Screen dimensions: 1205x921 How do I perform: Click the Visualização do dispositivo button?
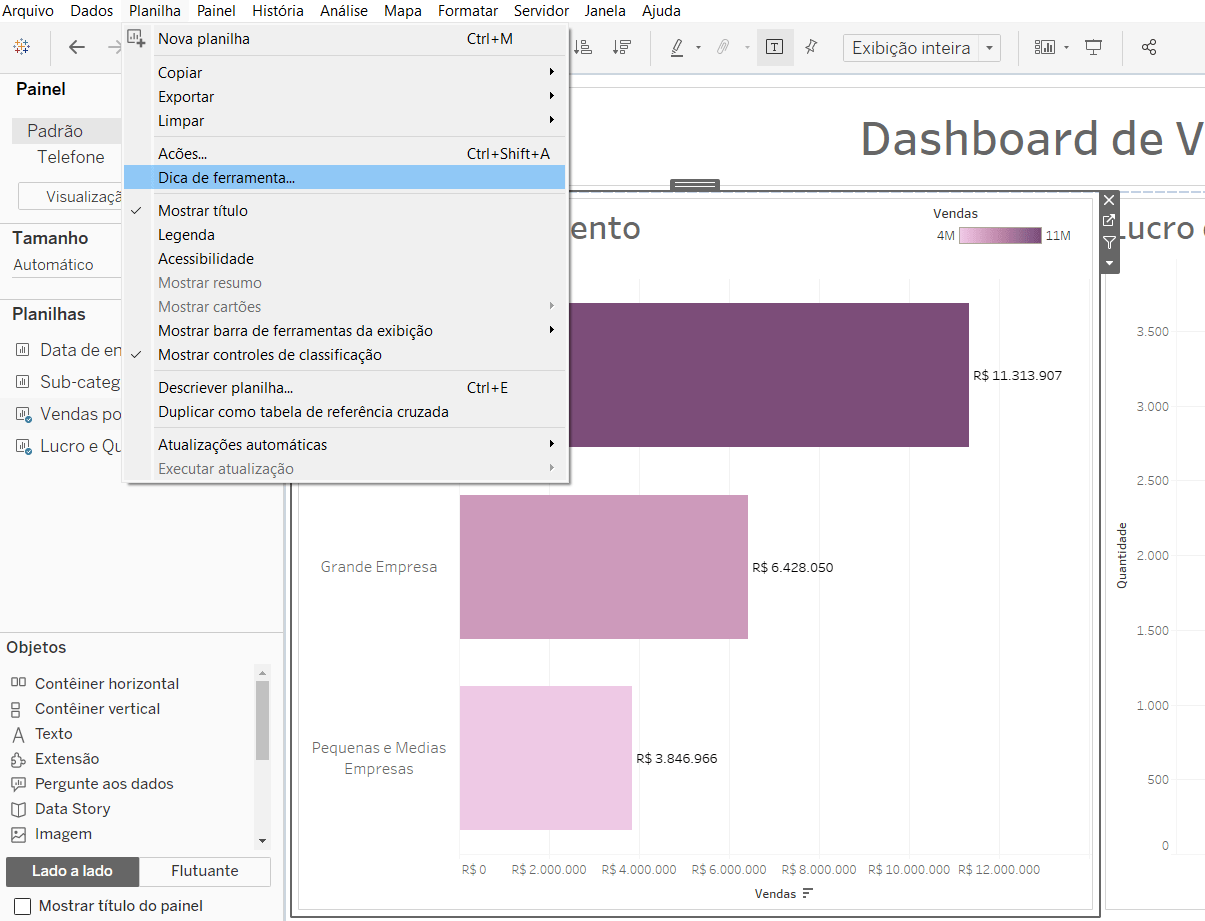point(70,197)
